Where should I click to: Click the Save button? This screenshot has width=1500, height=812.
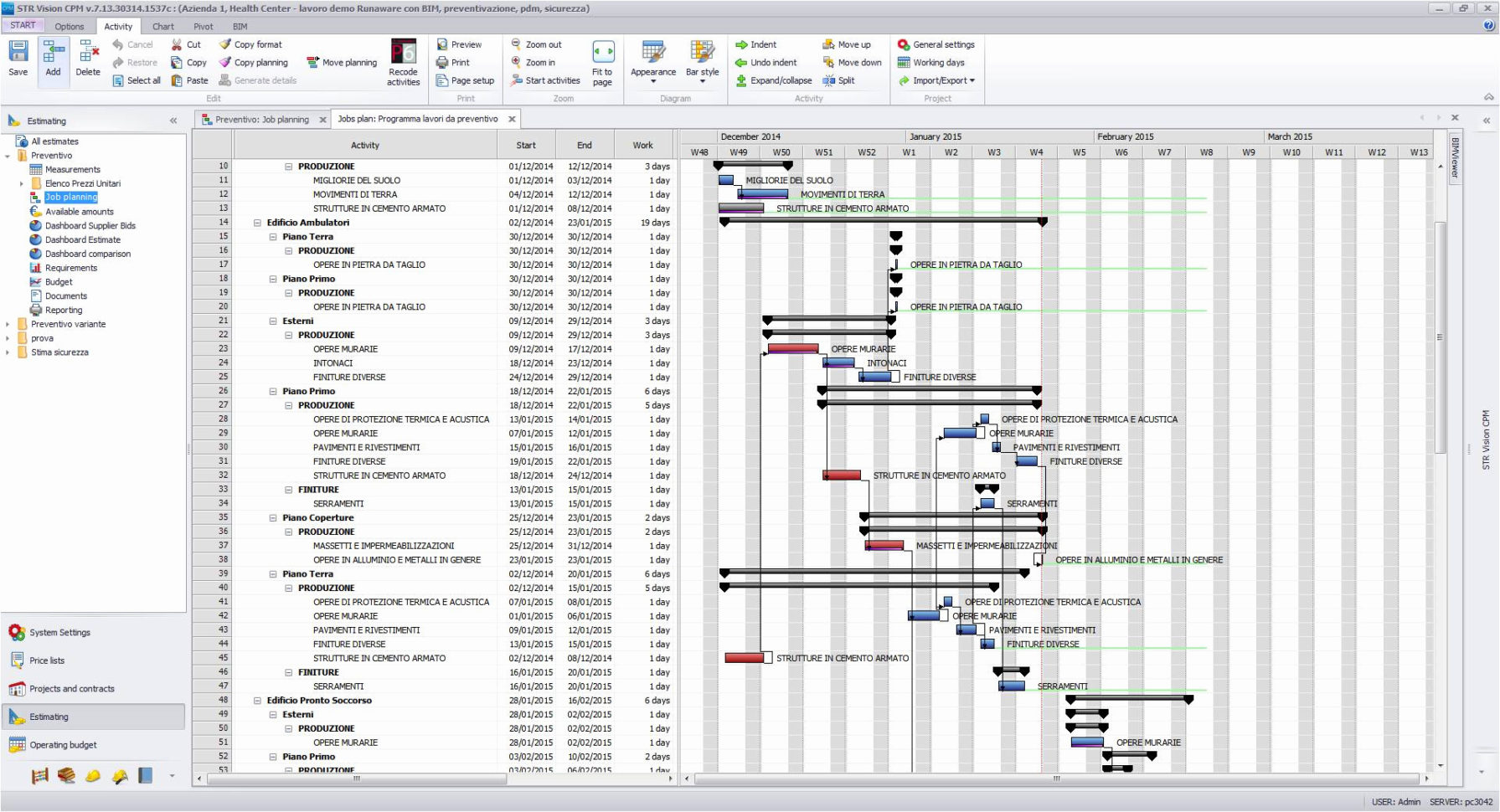[18, 57]
